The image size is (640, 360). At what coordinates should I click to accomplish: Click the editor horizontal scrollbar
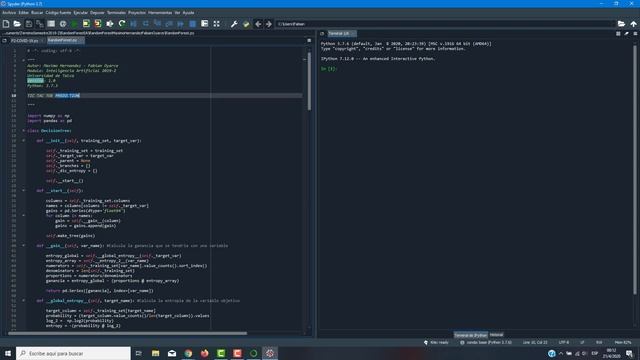point(127,333)
